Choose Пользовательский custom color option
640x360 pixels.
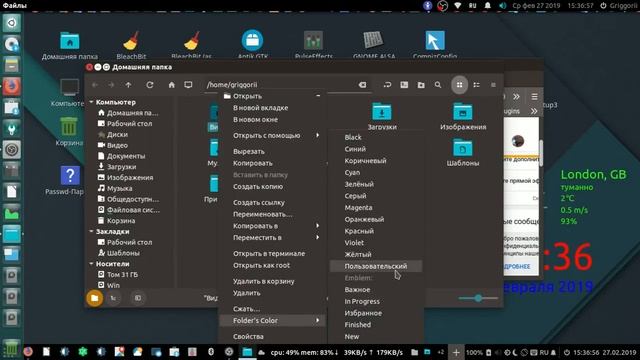[x=376, y=266]
